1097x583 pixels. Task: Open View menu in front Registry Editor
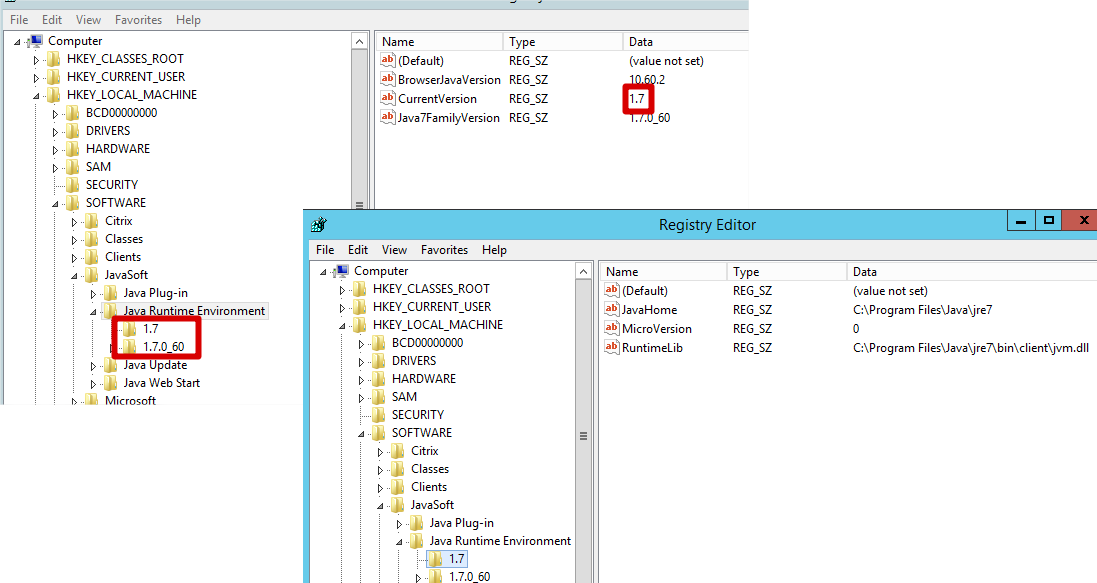(x=394, y=250)
